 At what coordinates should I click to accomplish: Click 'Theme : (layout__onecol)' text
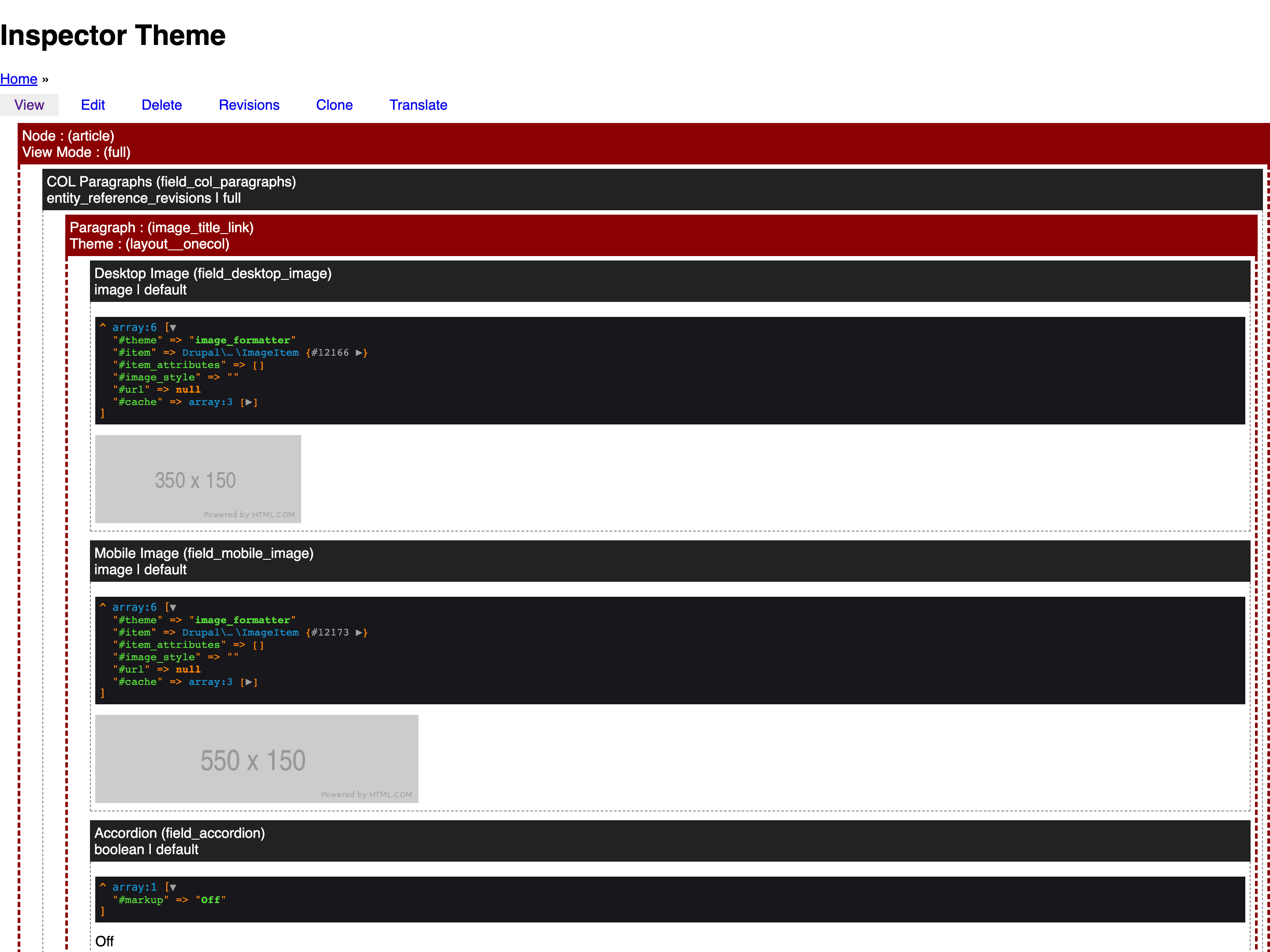[149, 245]
